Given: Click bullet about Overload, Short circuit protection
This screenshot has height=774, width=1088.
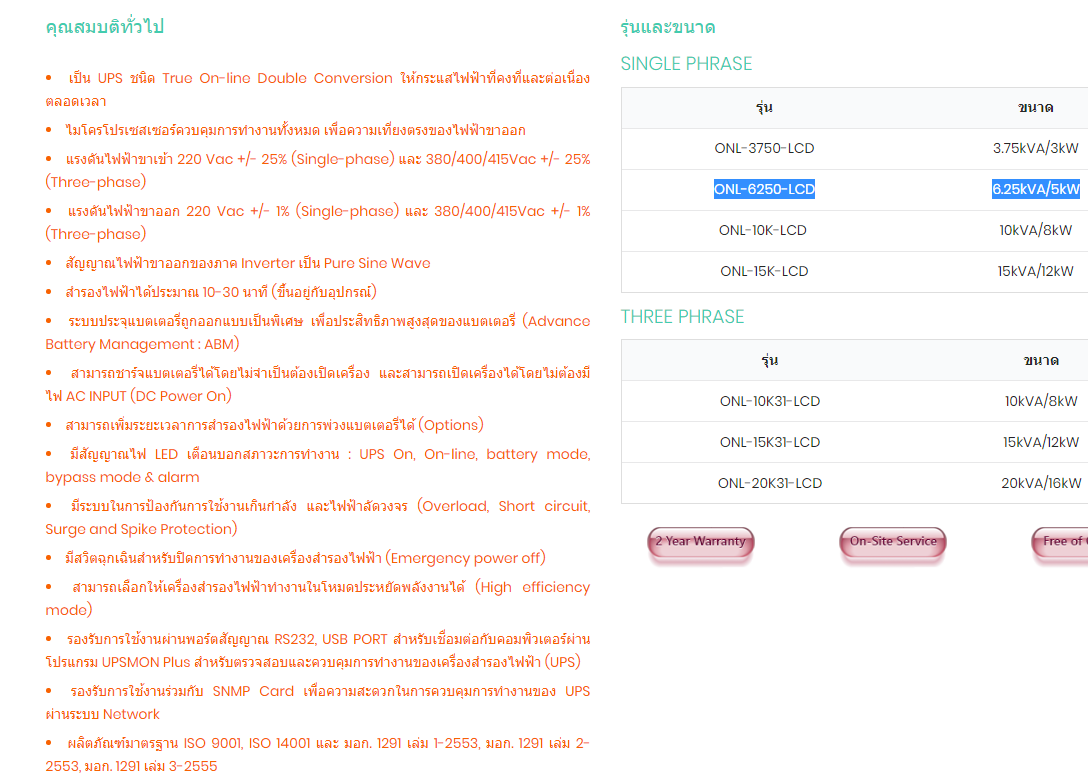Looking at the screenshot, I should pyautogui.click(x=318, y=518).
